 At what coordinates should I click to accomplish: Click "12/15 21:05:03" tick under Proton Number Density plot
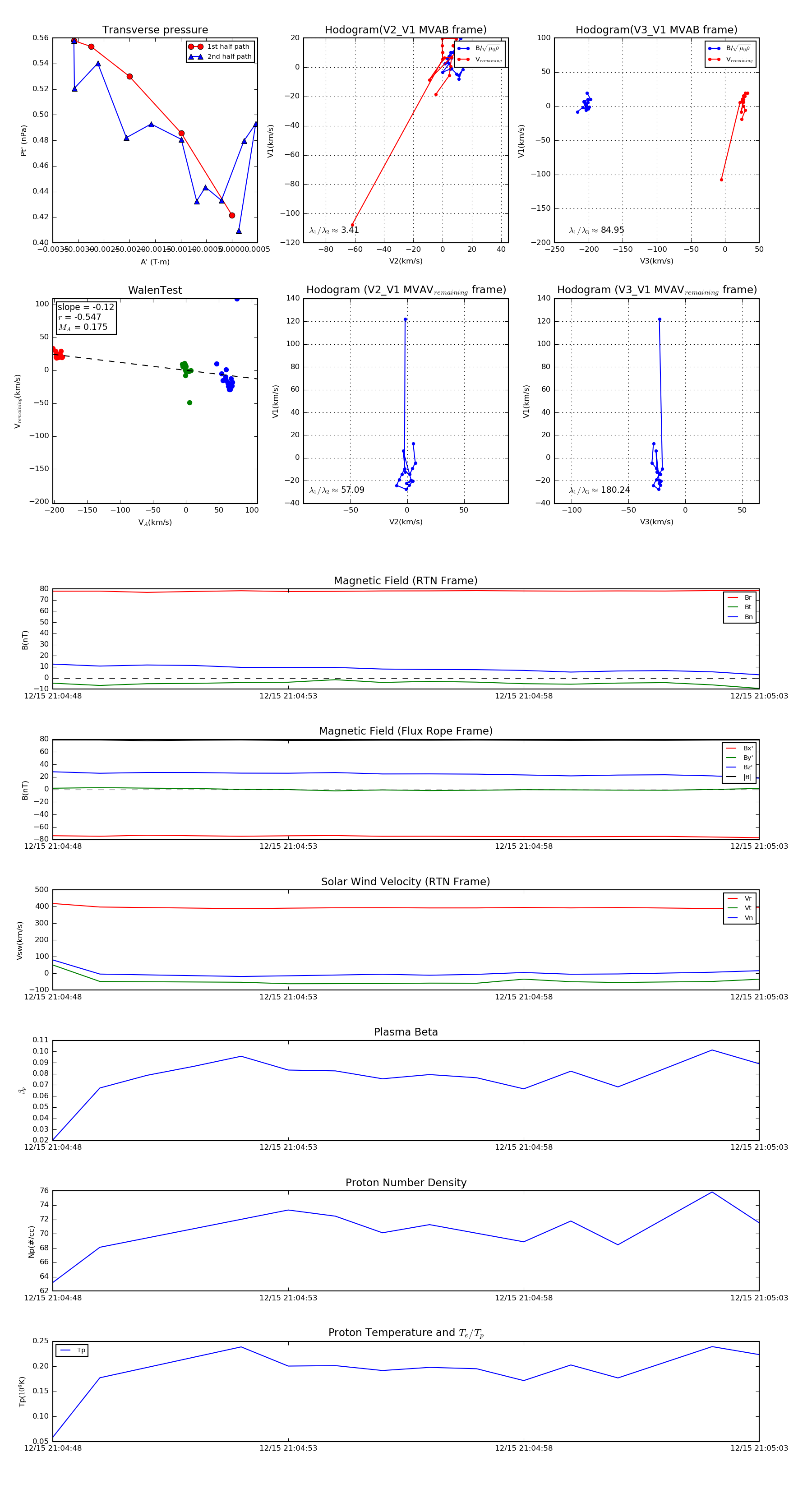(759, 1298)
